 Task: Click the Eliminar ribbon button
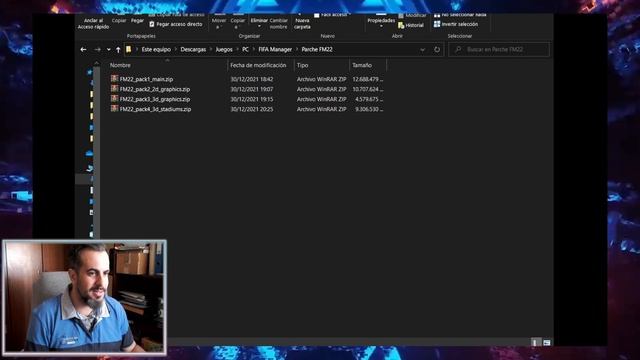pyautogui.click(x=259, y=23)
